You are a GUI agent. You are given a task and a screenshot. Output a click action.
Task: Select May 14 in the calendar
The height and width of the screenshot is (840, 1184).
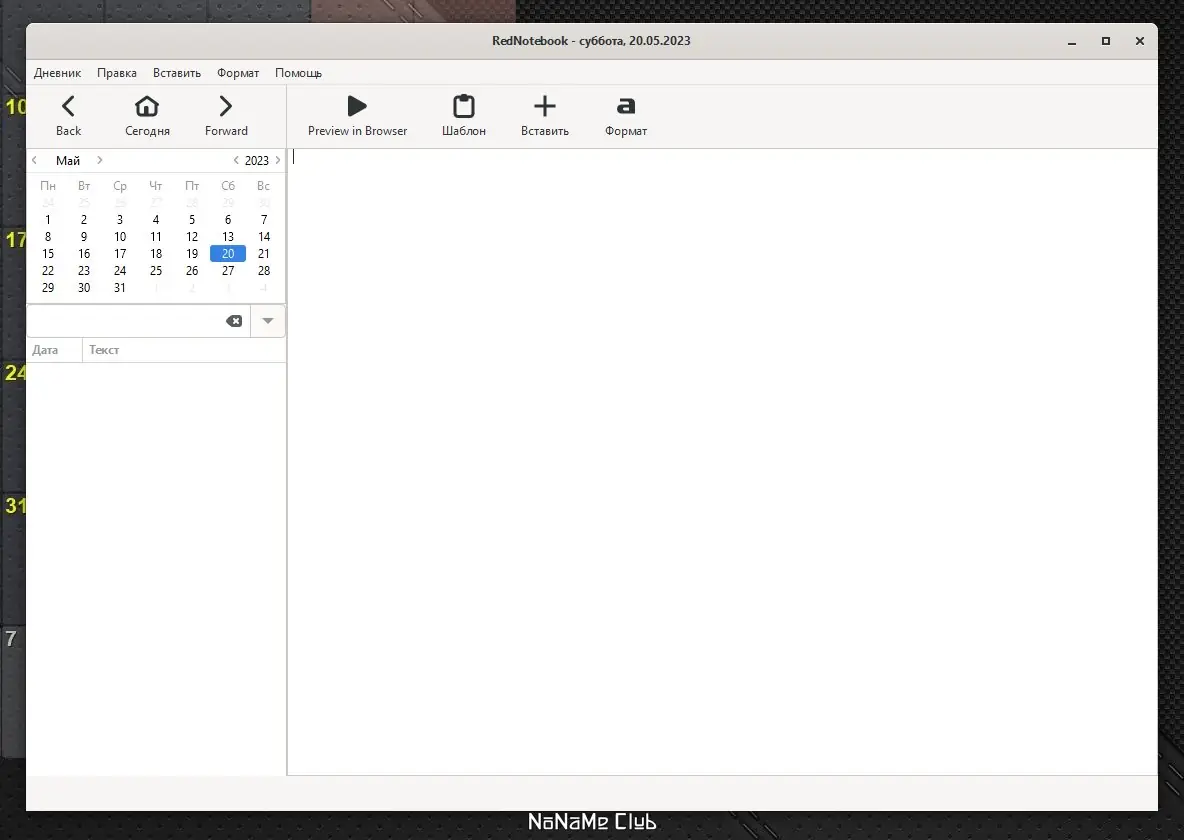coord(264,237)
